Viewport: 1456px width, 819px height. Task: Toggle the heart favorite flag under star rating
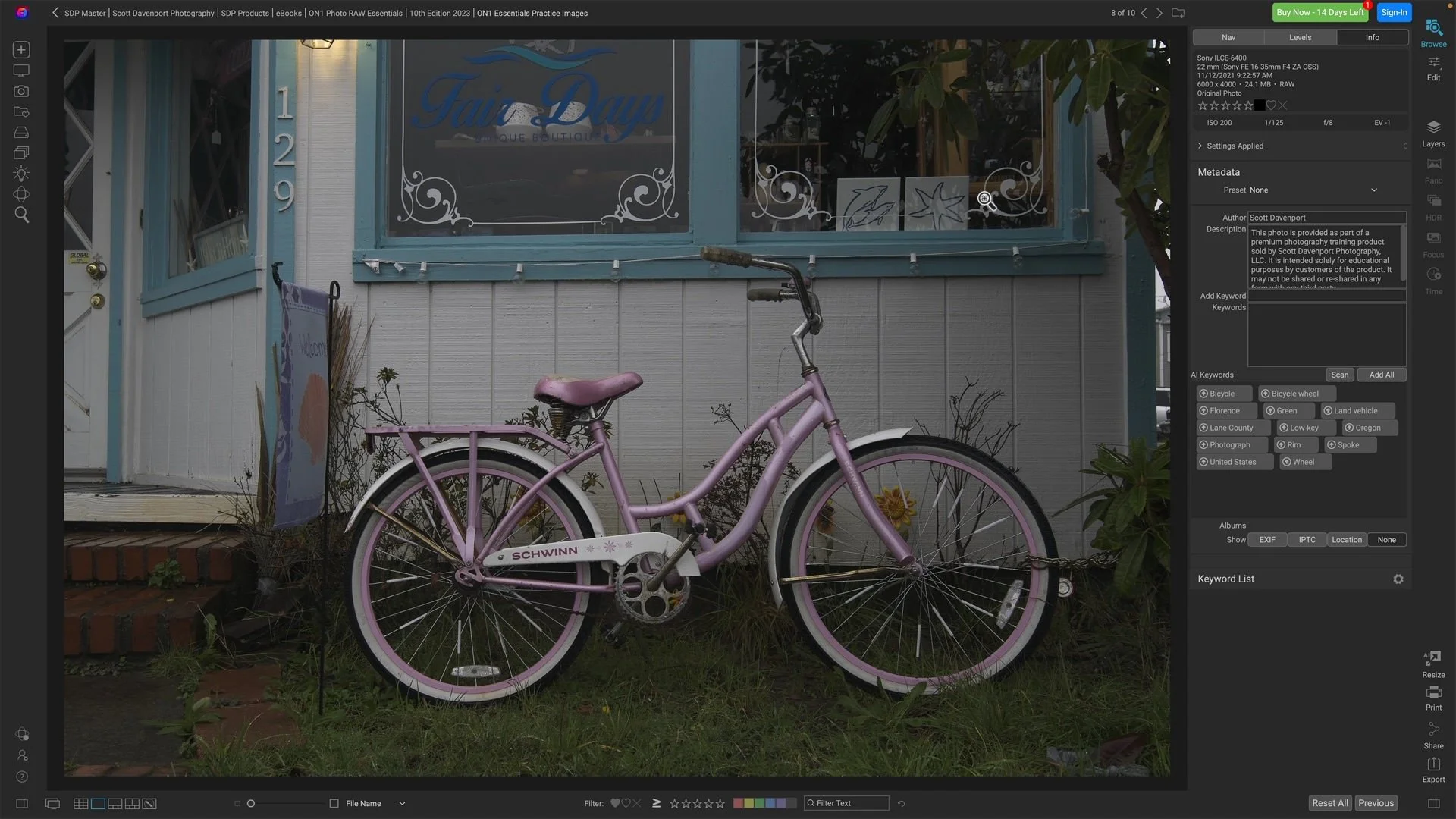coord(1271,105)
